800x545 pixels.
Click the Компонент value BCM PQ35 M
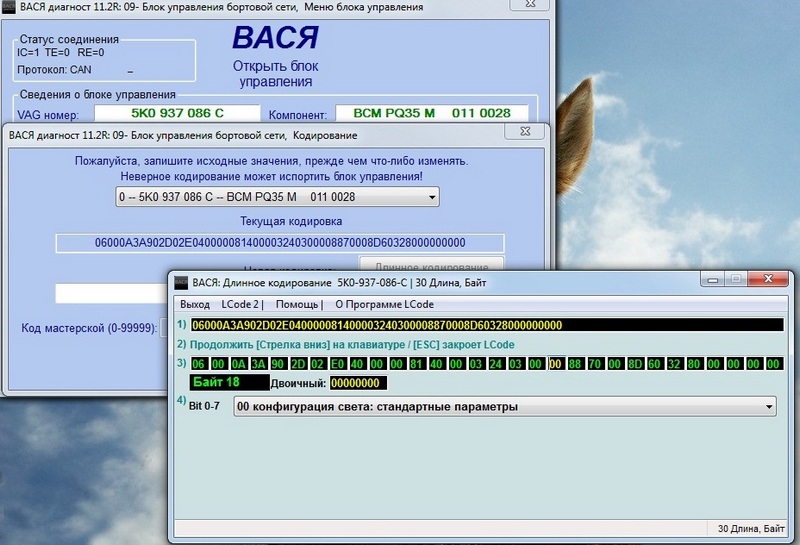pos(432,113)
